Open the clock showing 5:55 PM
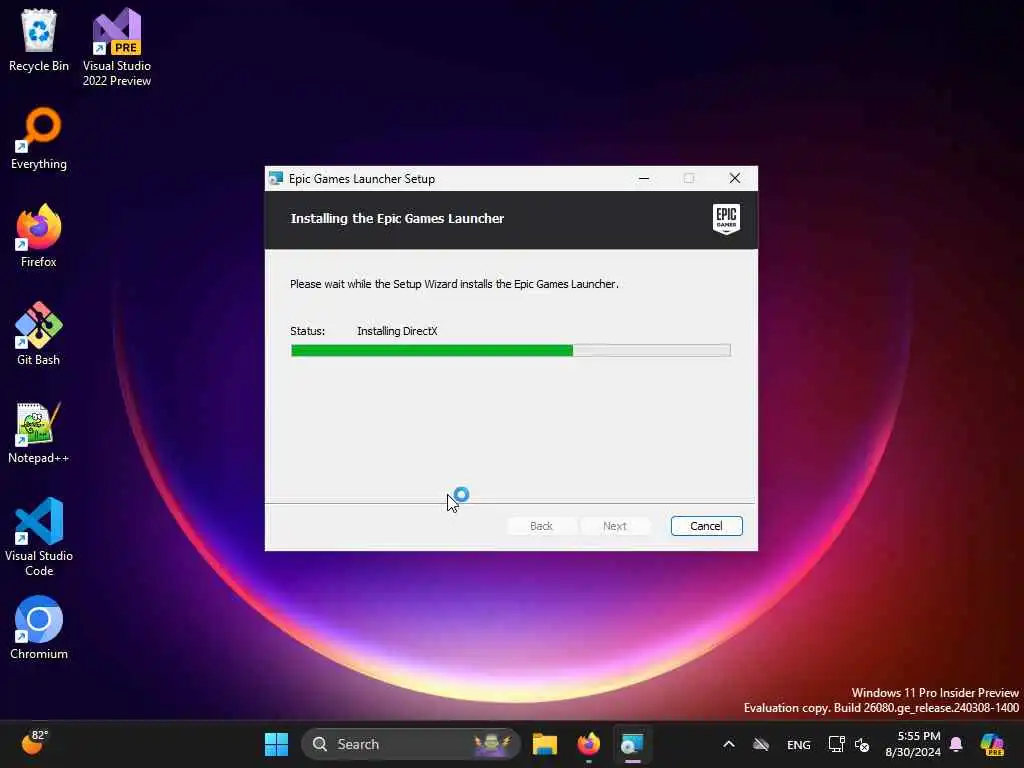1024x768 pixels. pyautogui.click(x=913, y=744)
